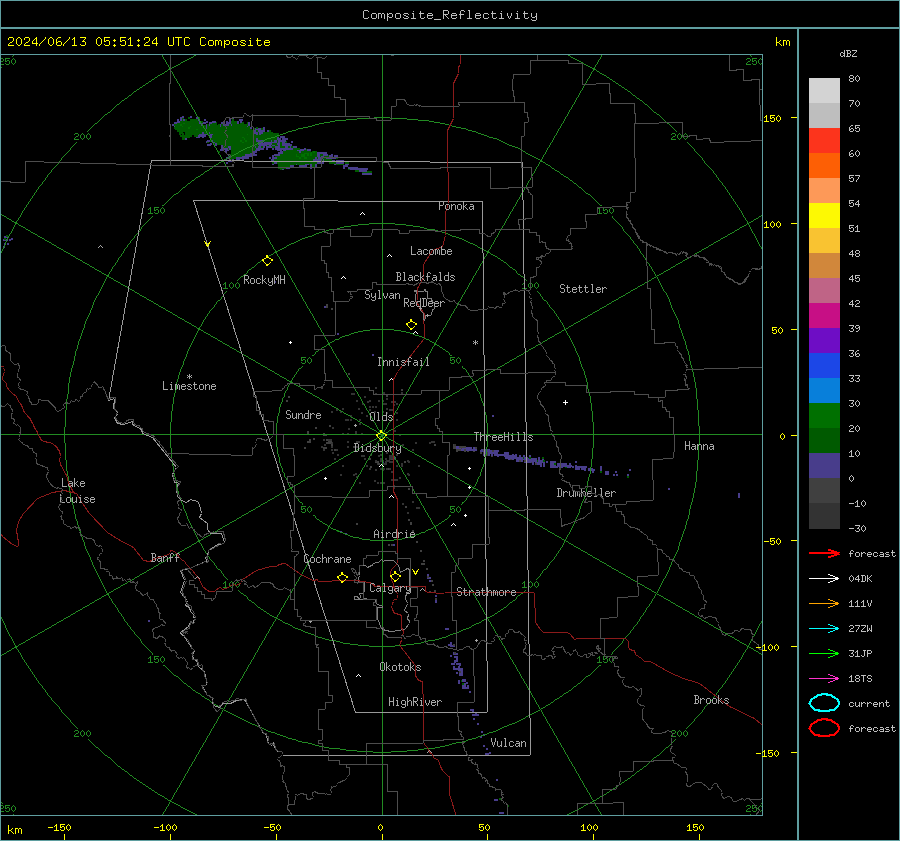Click the Olds city label
This screenshot has height=841, width=900.
click(x=381, y=417)
